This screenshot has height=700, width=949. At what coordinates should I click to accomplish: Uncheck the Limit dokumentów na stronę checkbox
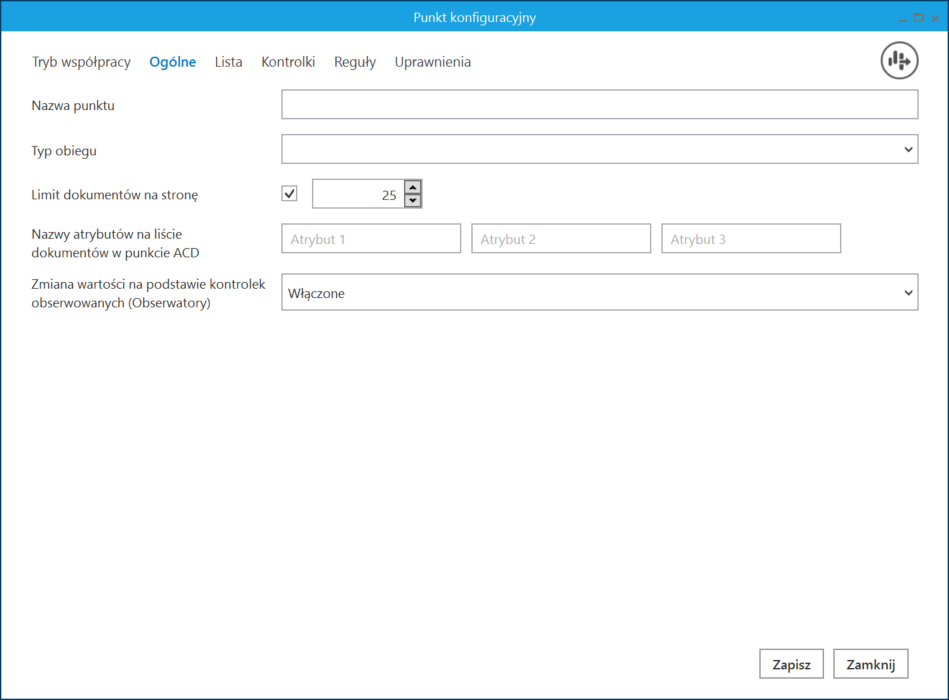click(x=289, y=194)
